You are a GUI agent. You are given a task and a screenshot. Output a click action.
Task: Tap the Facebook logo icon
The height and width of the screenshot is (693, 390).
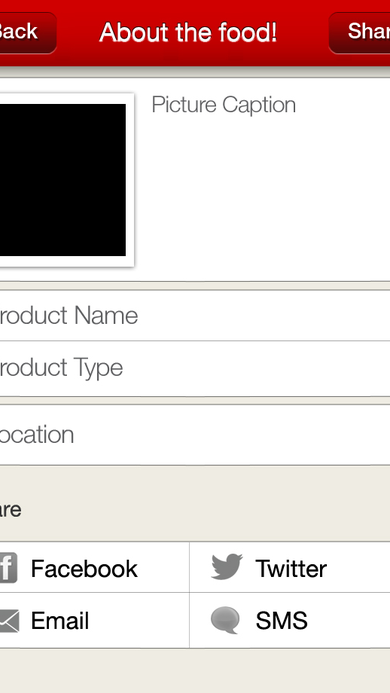click(x=8, y=567)
